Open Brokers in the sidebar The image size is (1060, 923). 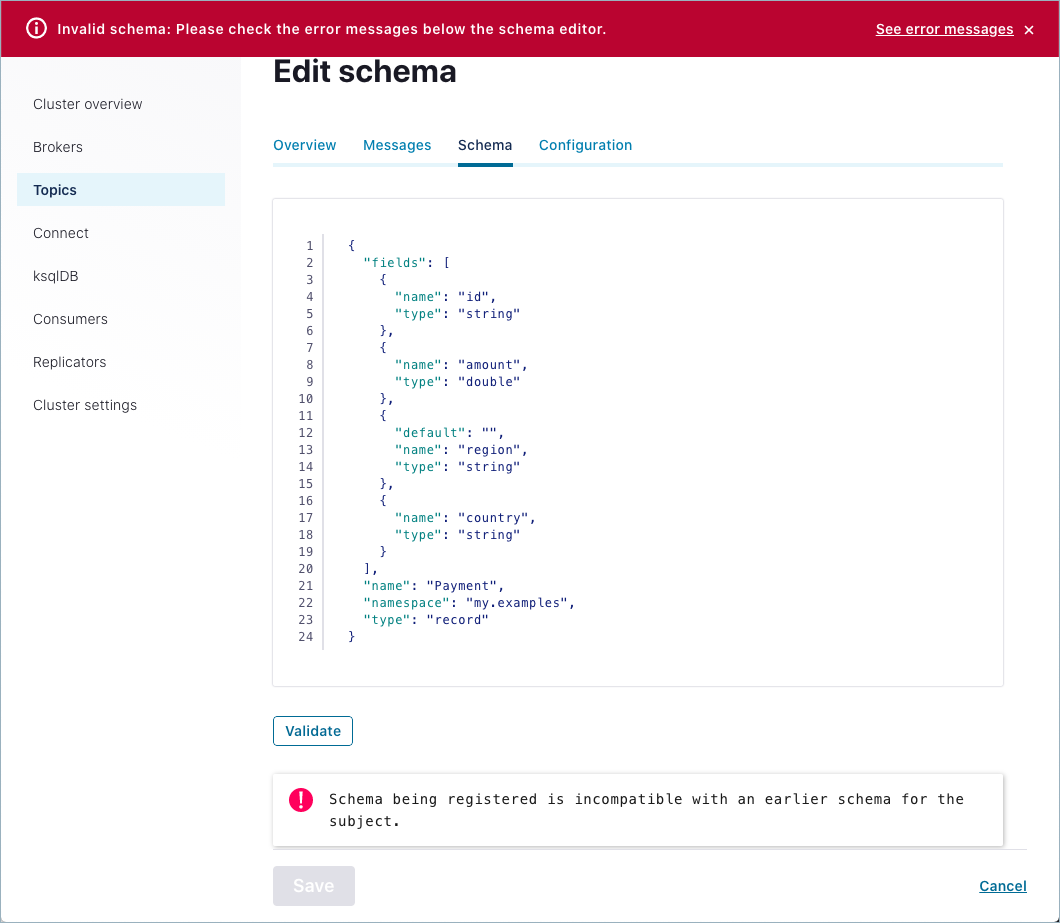(x=58, y=147)
